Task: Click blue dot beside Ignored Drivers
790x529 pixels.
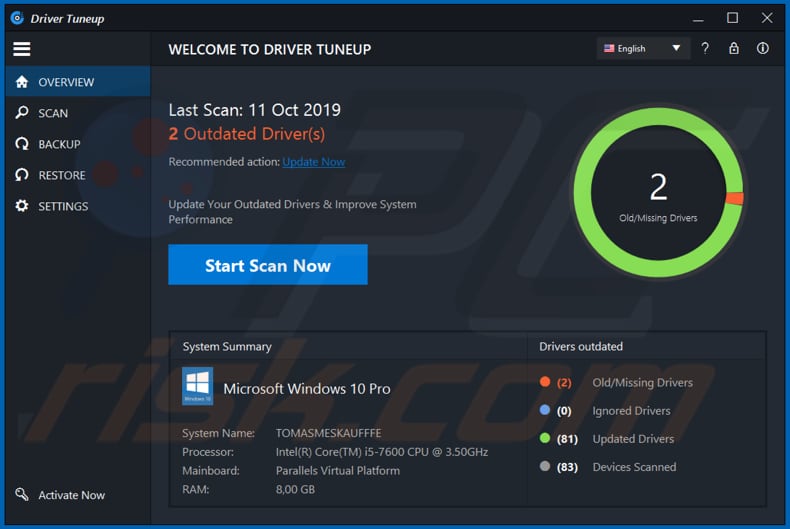Action: (545, 410)
